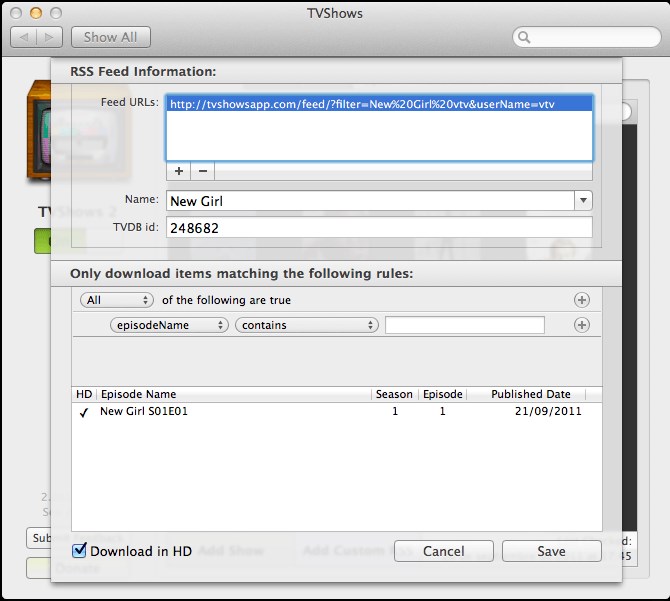Sort by HD column header
670x601 pixels.
(84, 394)
